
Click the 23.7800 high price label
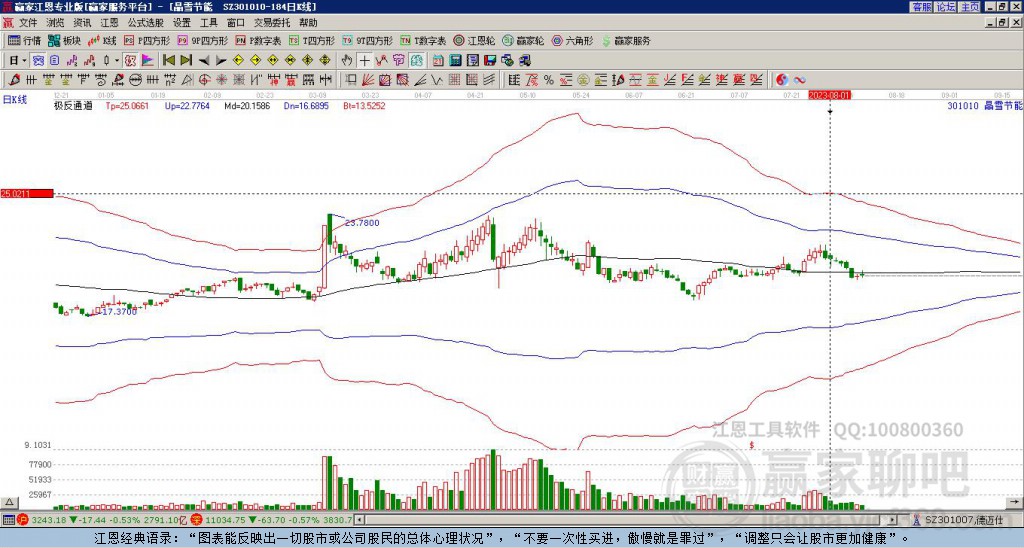(x=362, y=223)
